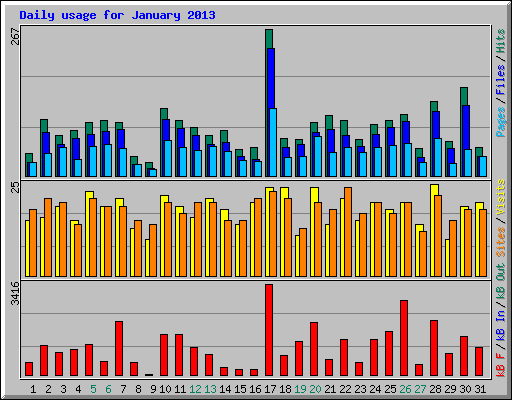Click the red kB bar for day 17
This screenshot has width=512, height=400.
[269, 330]
